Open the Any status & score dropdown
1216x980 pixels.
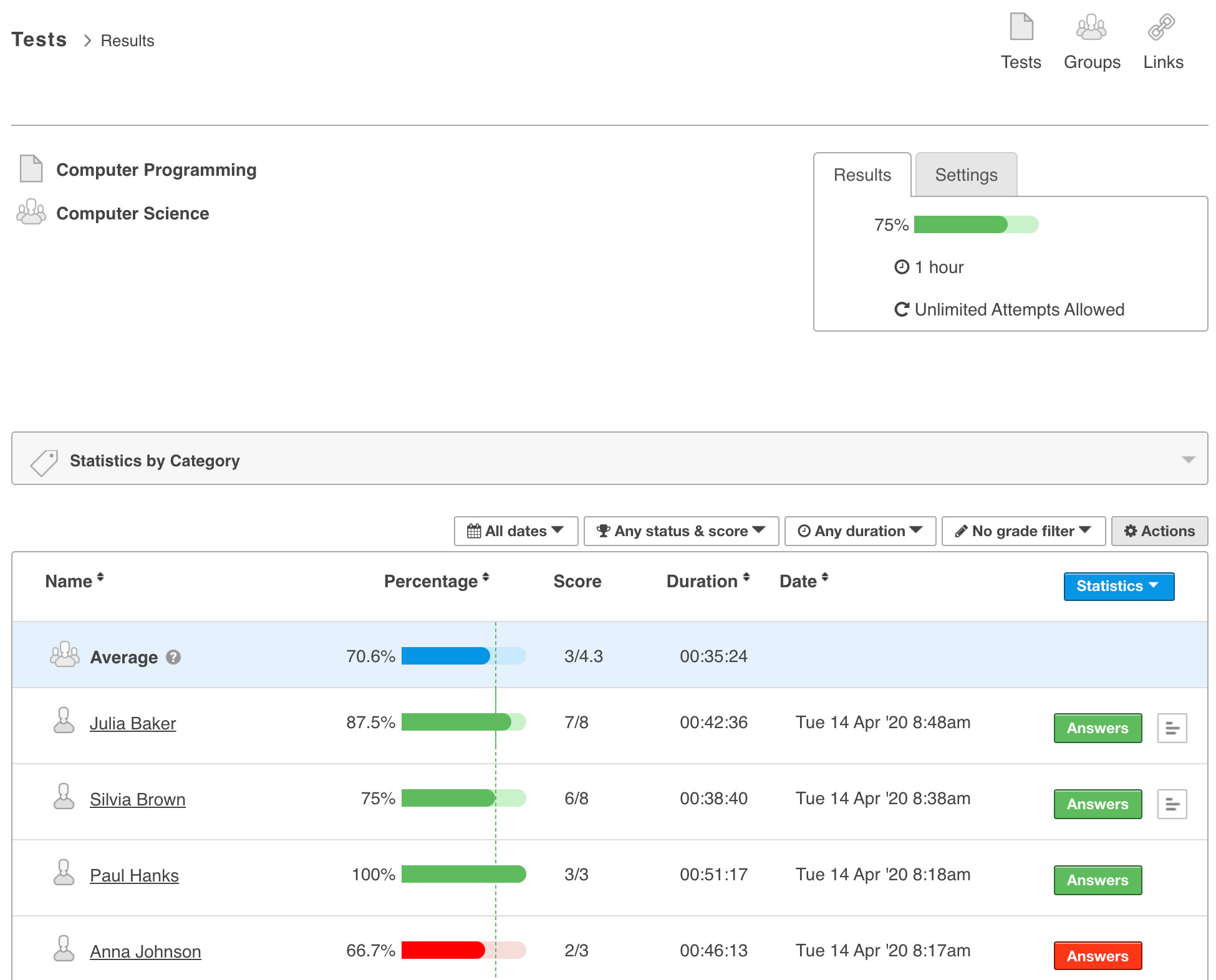point(681,531)
